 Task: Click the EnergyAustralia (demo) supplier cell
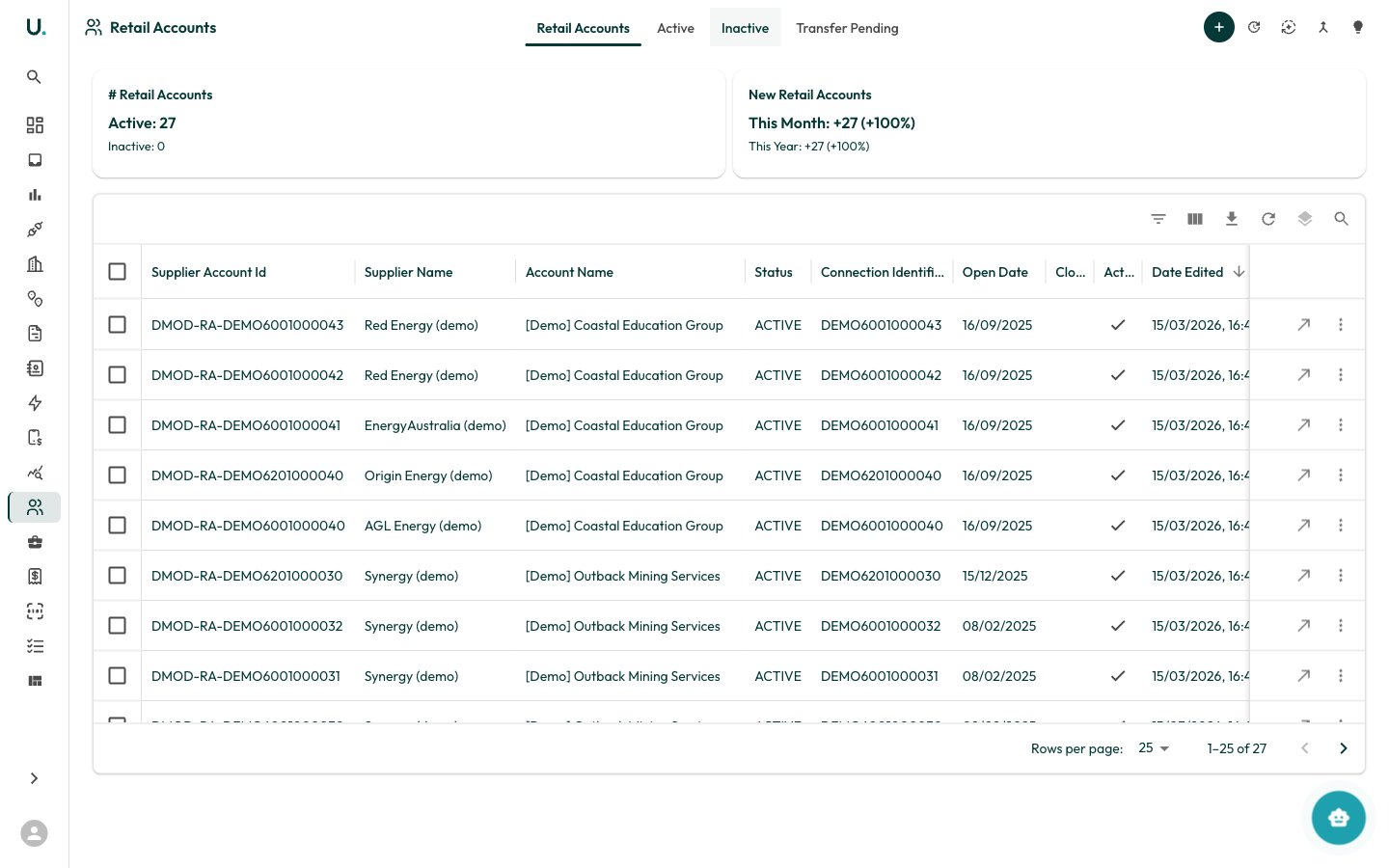pos(435,425)
